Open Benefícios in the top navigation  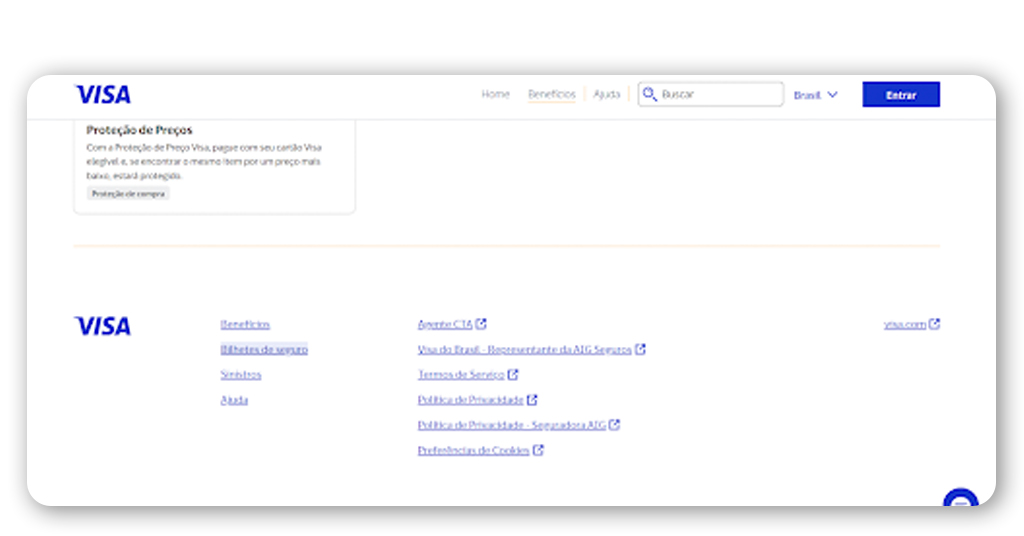552,94
